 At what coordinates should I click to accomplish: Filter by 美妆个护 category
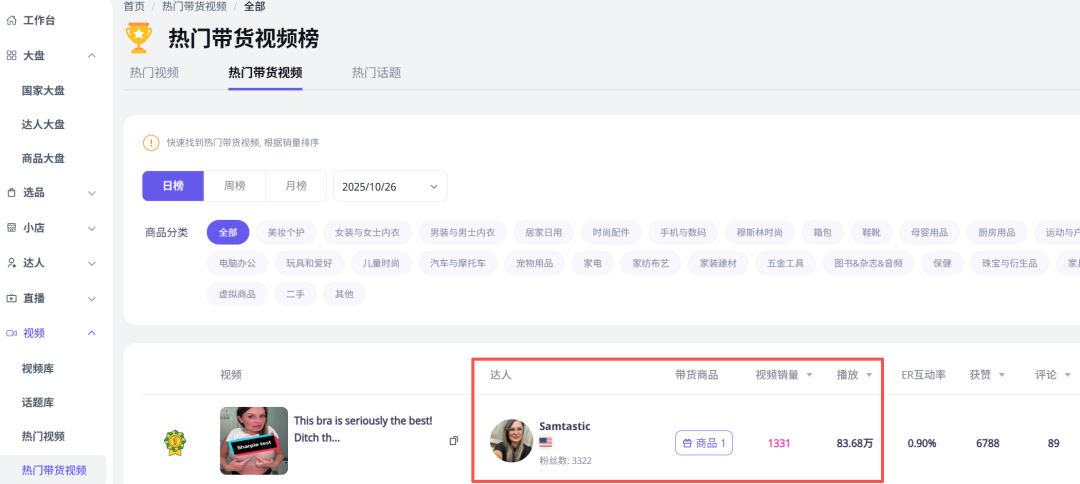[286, 232]
